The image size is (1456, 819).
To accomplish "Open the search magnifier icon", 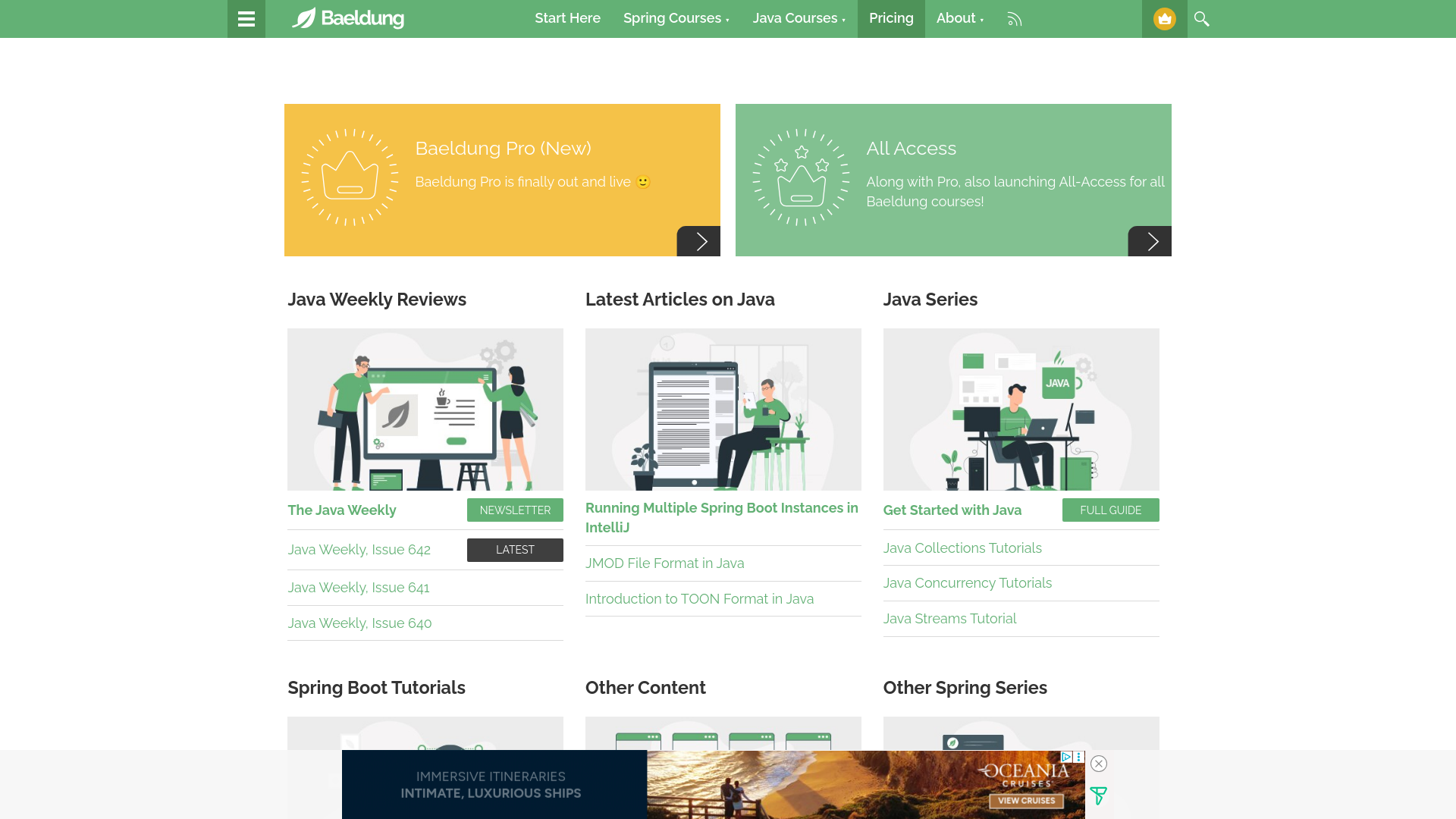I will coord(1202,19).
